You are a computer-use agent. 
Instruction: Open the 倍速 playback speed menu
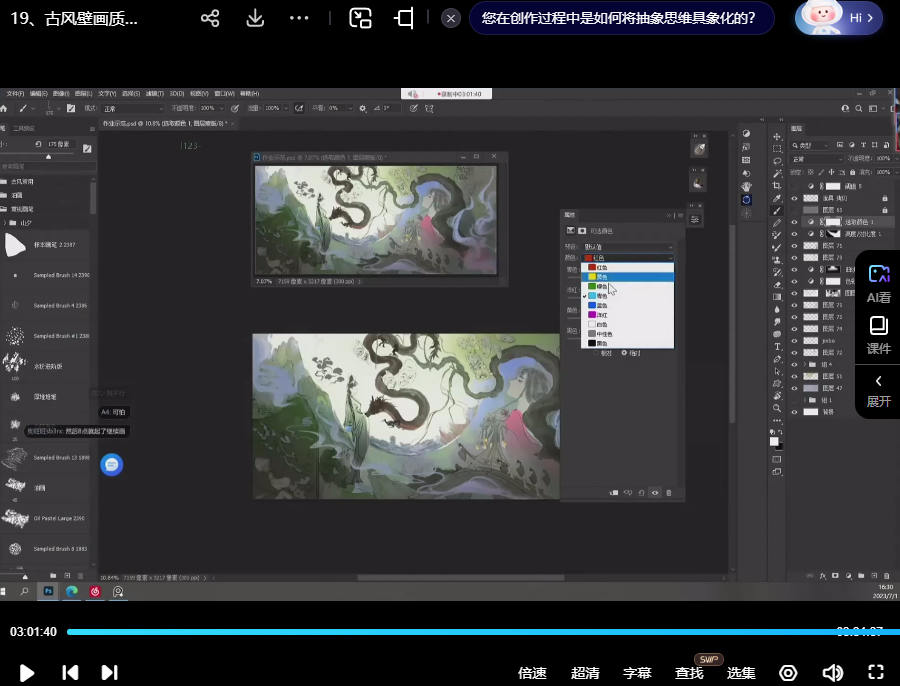(532, 673)
